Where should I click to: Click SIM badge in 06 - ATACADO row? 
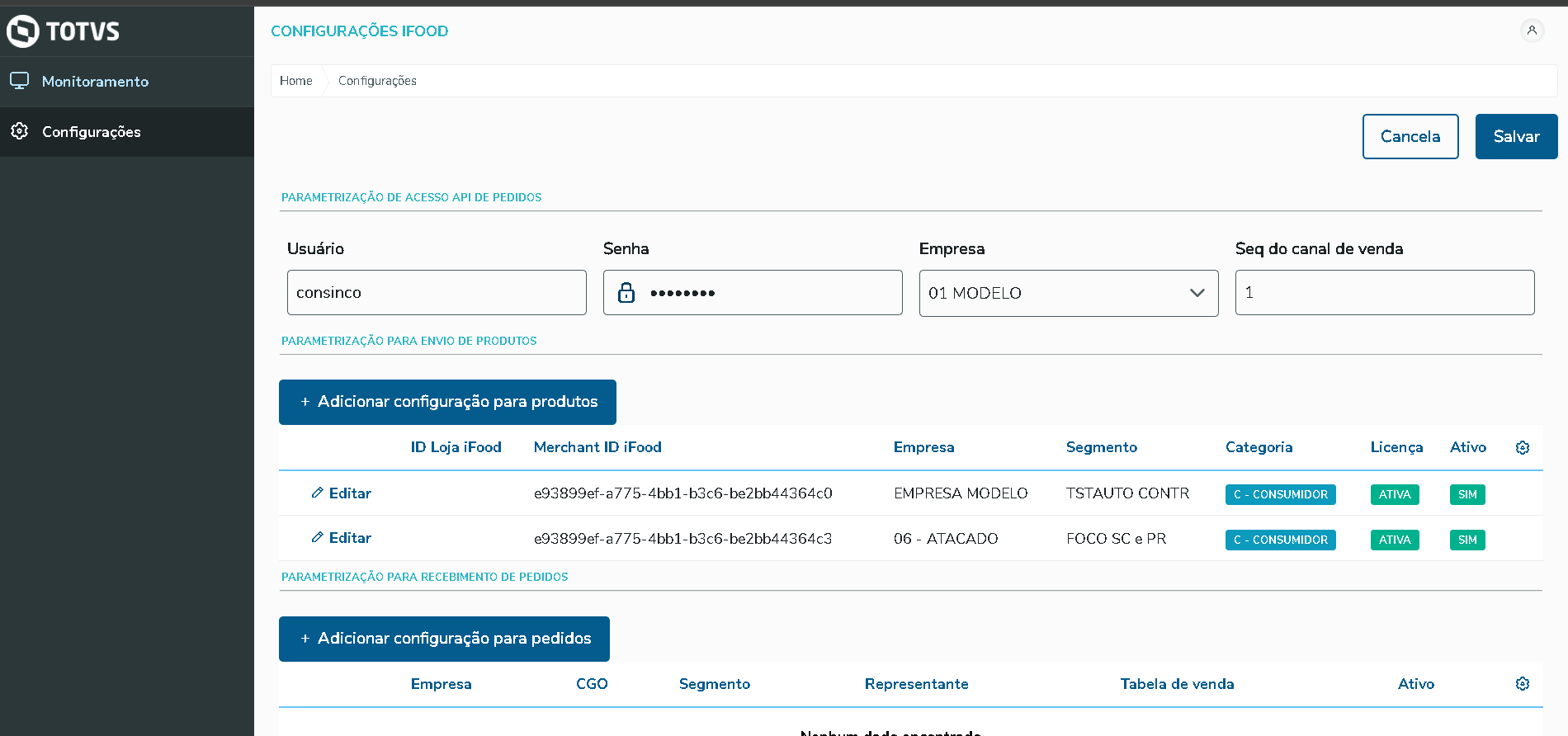[x=1467, y=540]
